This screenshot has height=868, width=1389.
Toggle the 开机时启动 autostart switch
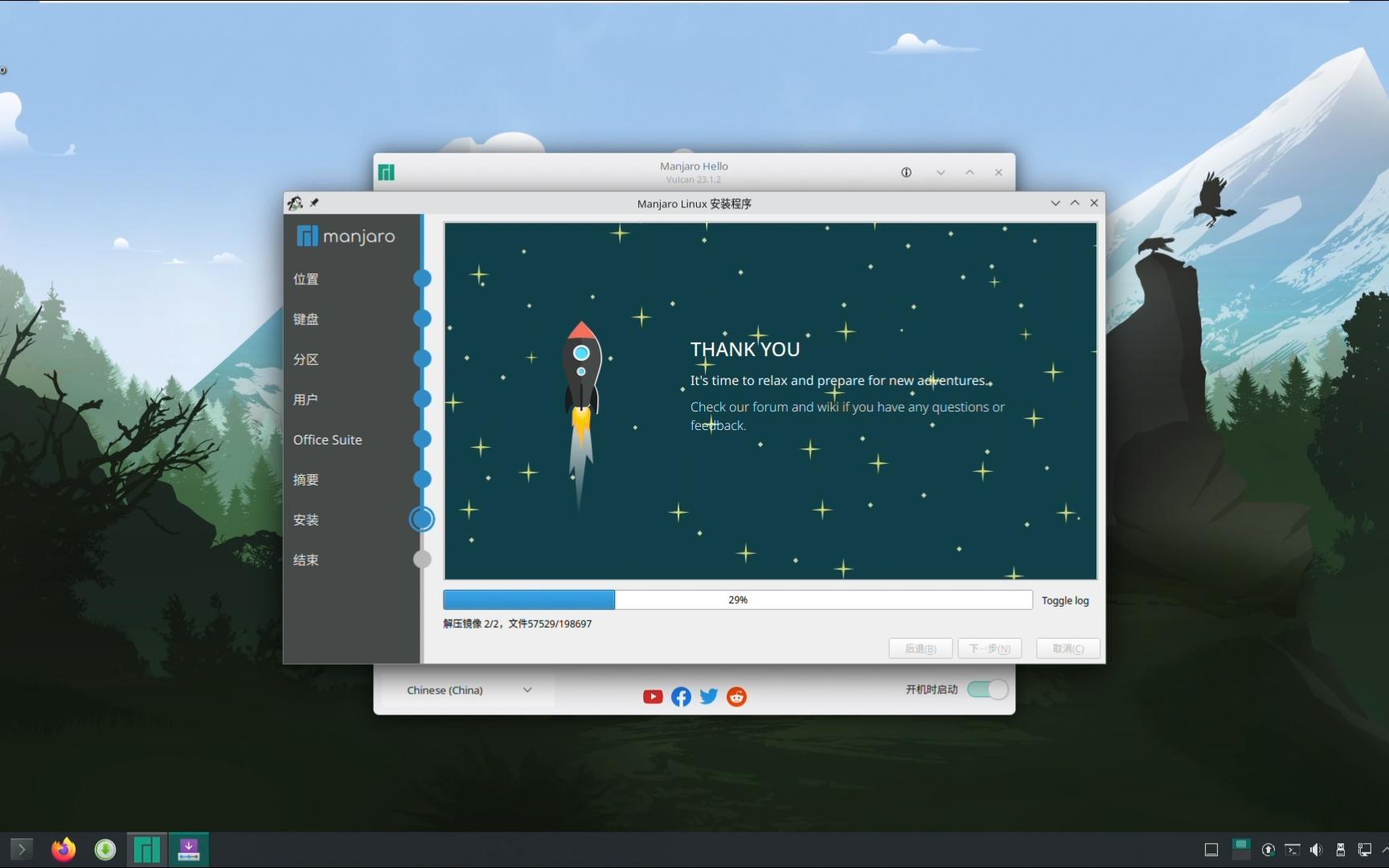[x=987, y=689]
